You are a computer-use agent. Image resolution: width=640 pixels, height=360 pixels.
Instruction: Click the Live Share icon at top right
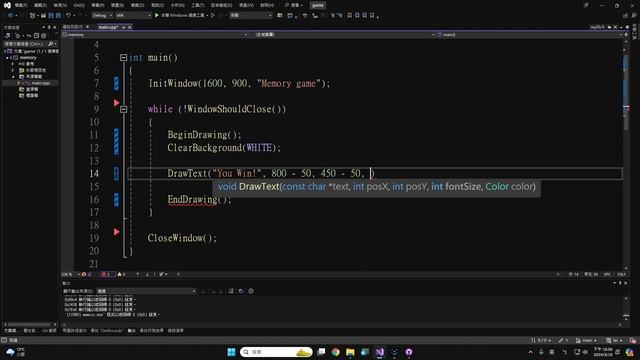pos(626,16)
